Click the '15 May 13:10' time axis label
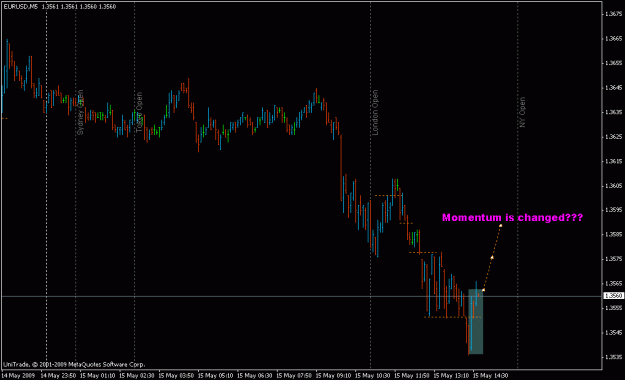This screenshot has height=380, width=625. pyautogui.click(x=451, y=376)
